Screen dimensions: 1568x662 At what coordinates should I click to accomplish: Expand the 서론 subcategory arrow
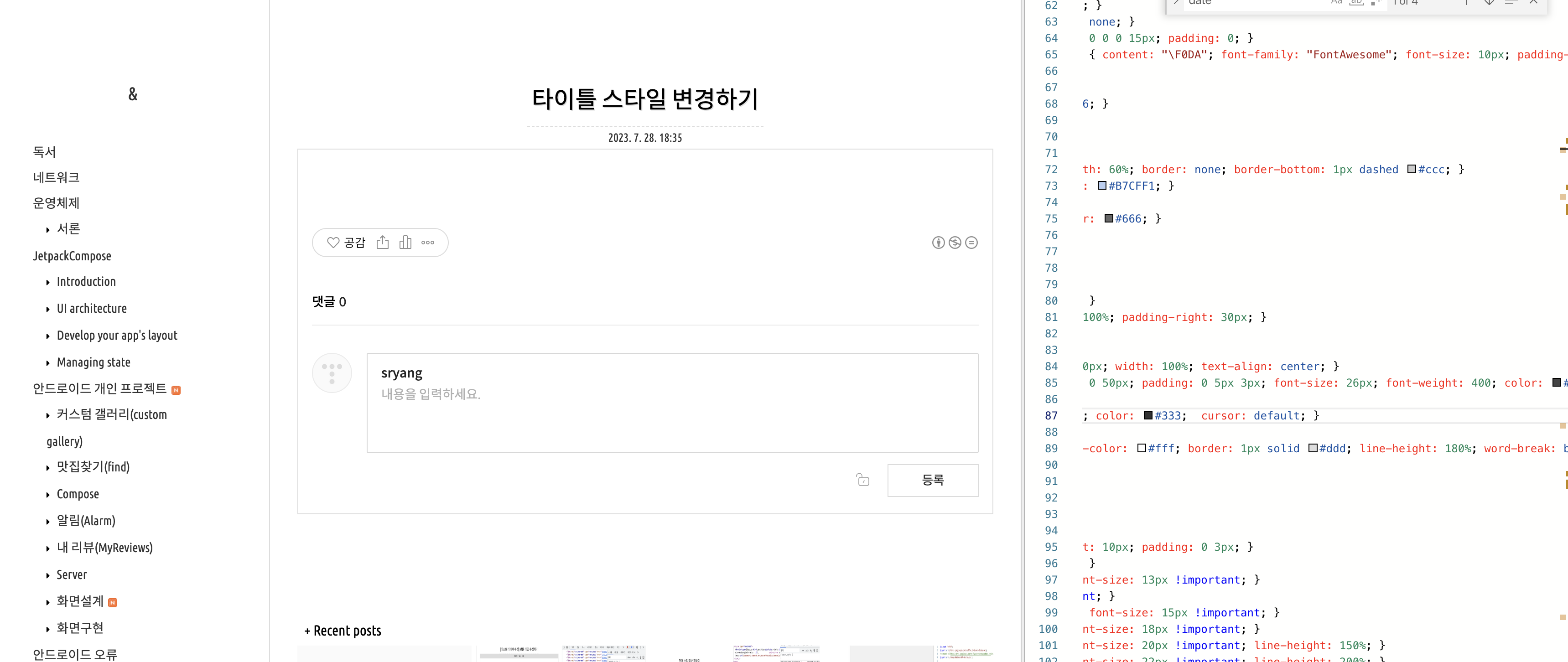[x=48, y=230]
